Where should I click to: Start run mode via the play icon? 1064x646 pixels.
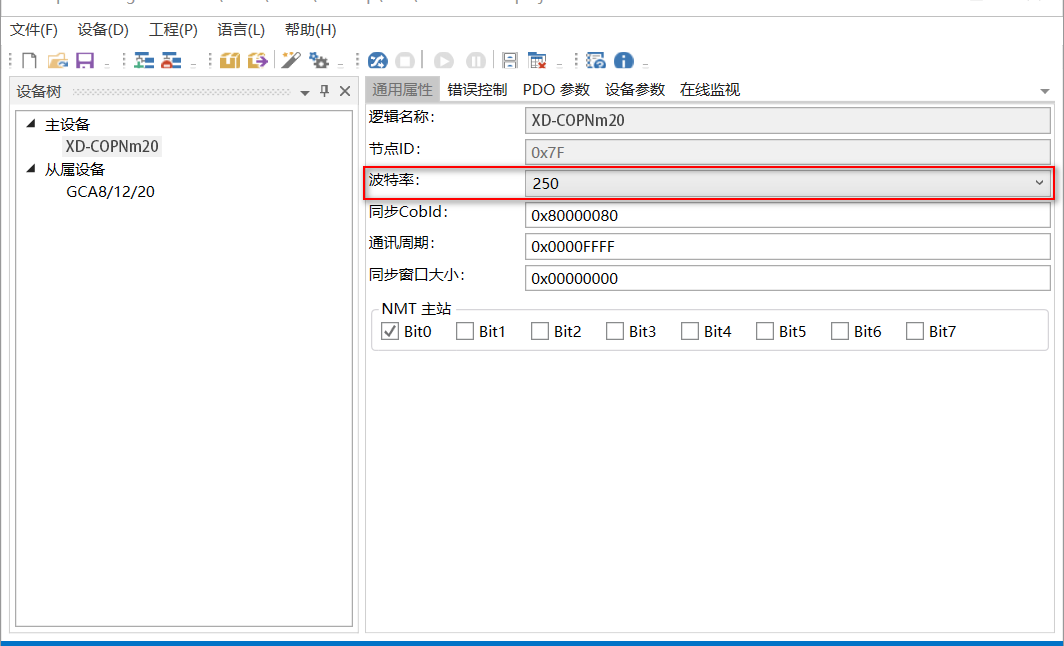click(443, 60)
